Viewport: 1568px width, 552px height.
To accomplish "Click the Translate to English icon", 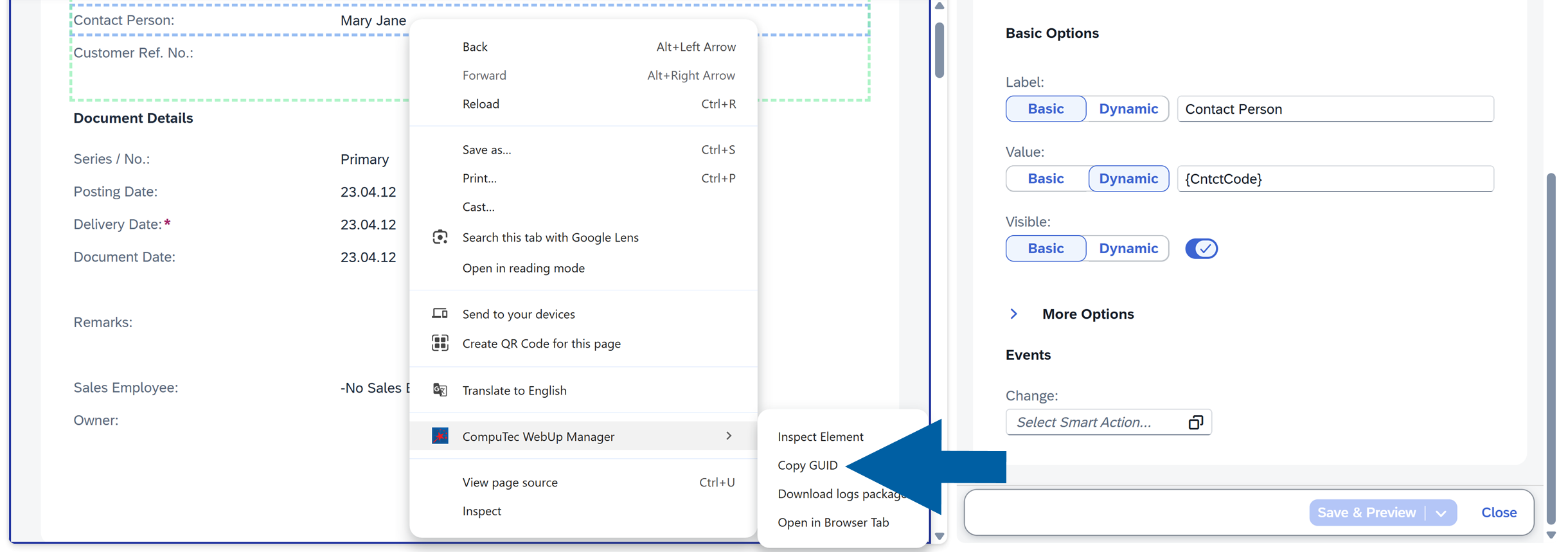I will [440, 390].
